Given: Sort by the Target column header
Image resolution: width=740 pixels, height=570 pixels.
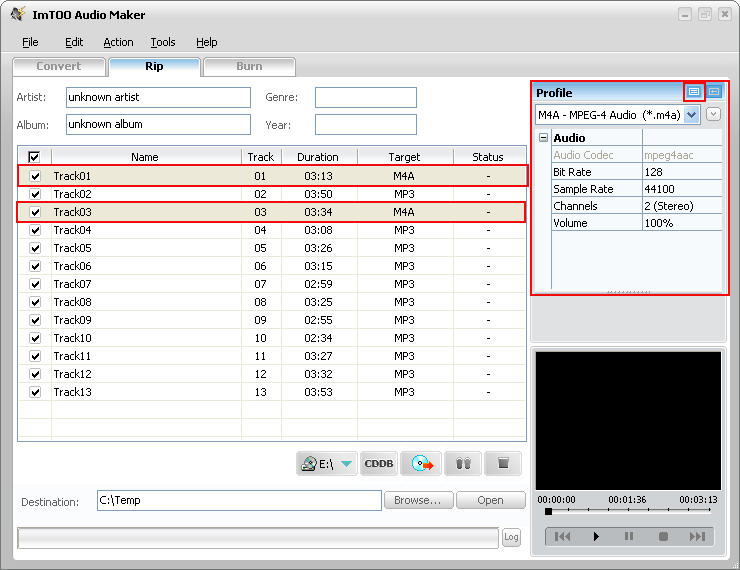Looking at the screenshot, I should click(x=405, y=157).
